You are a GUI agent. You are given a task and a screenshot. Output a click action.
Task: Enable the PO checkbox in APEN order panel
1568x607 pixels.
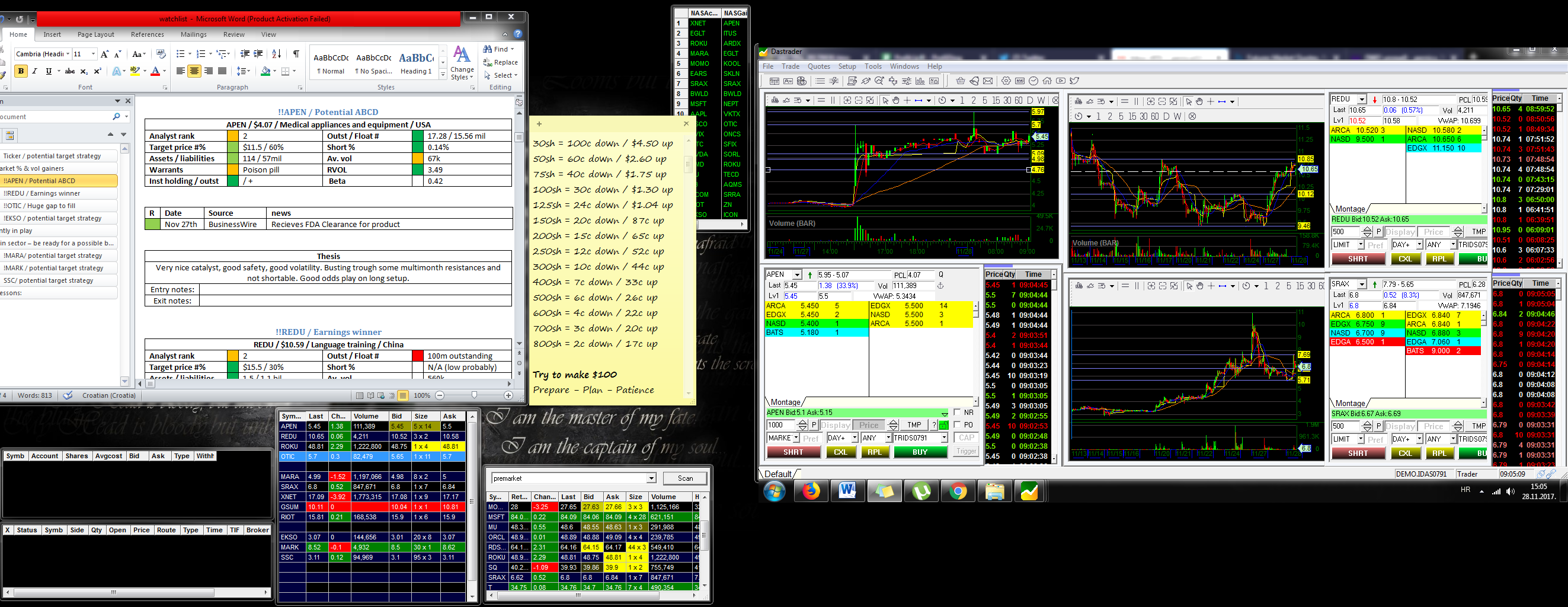(x=957, y=425)
